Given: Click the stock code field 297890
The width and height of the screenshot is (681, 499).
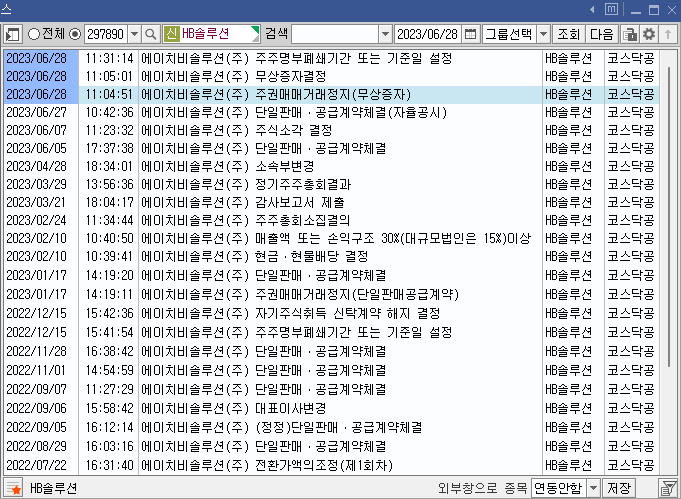Looking at the screenshot, I should pos(106,34).
